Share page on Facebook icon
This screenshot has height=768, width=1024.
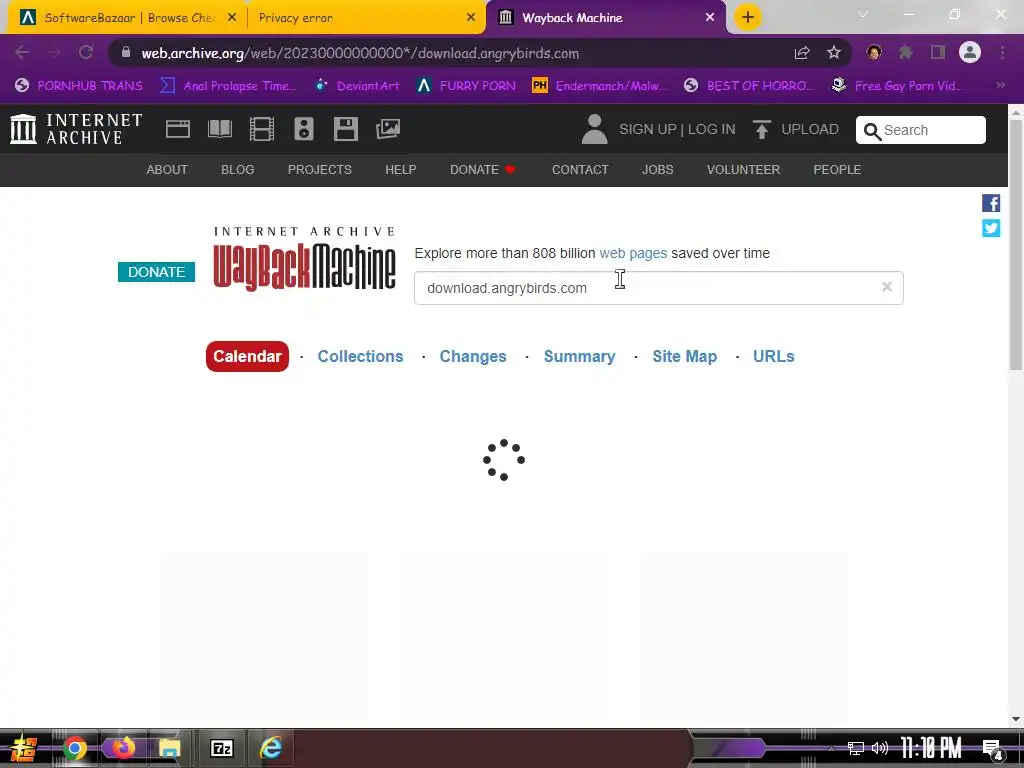[x=991, y=203]
